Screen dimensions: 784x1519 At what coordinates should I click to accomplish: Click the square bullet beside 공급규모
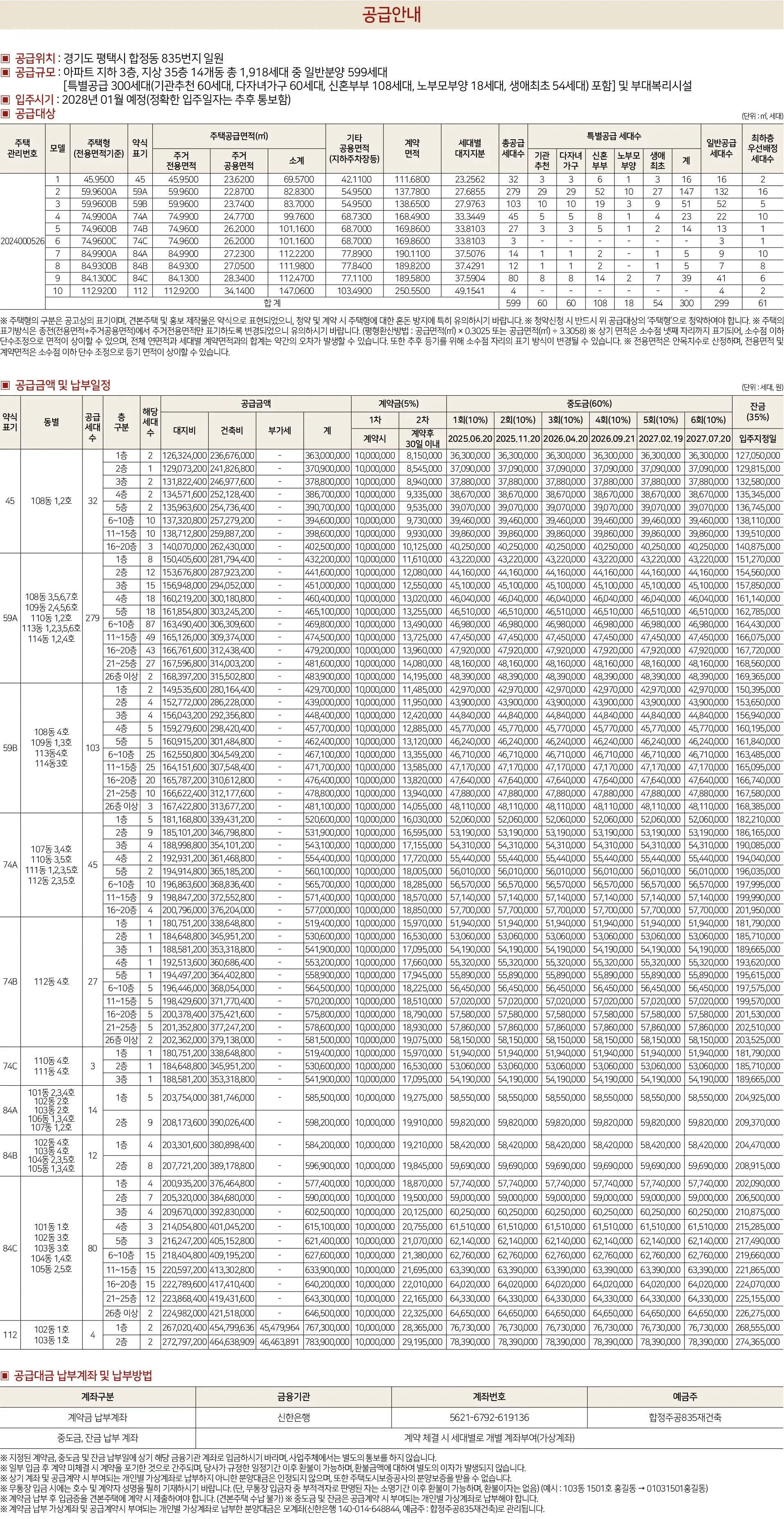click(5, 73)
